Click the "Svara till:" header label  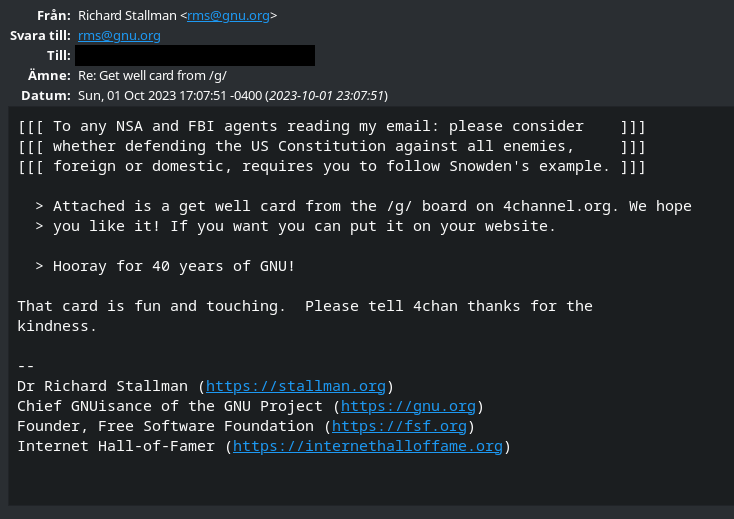tap(40, 36)
